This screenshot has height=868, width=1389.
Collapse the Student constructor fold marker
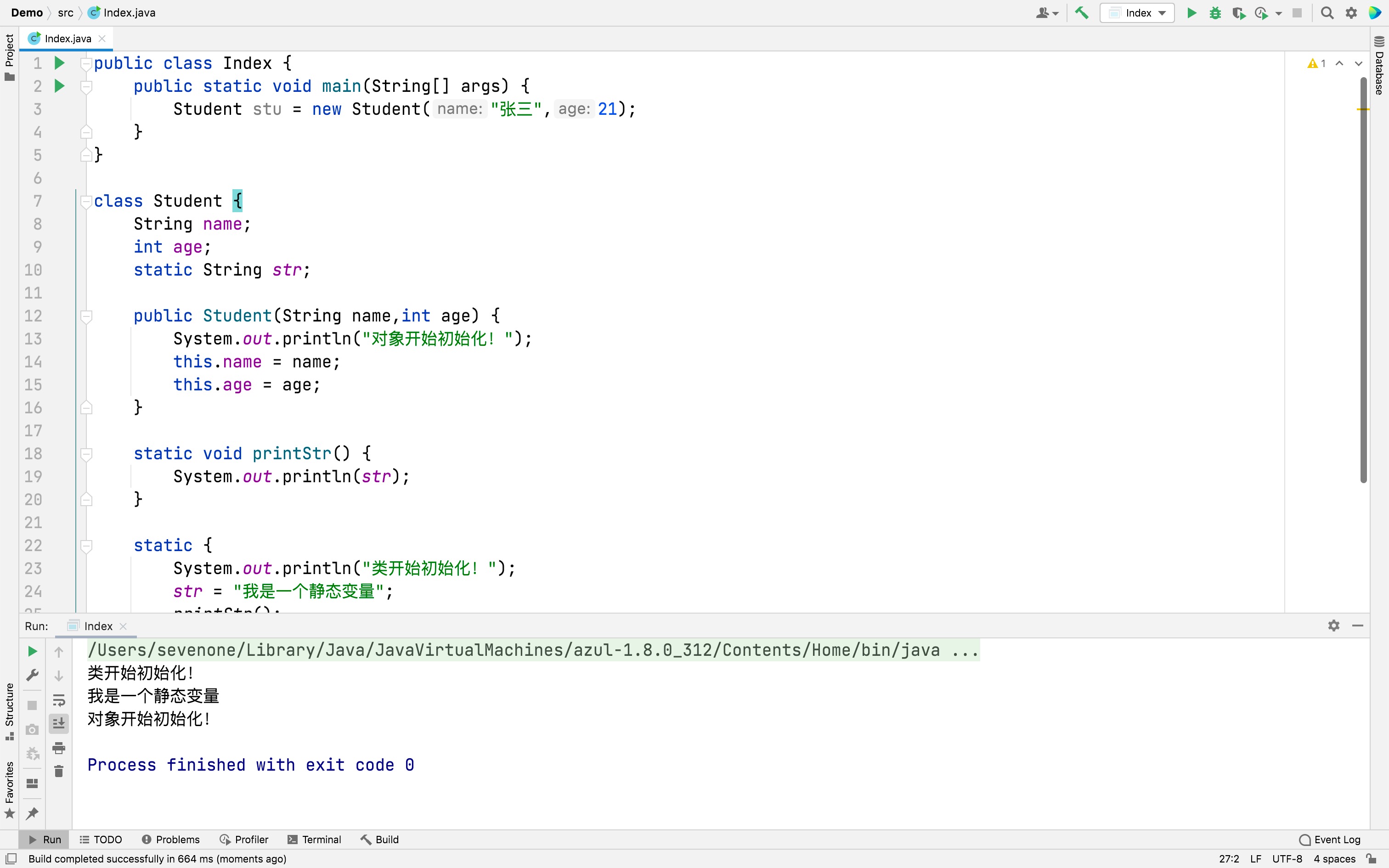click(86, 316)
